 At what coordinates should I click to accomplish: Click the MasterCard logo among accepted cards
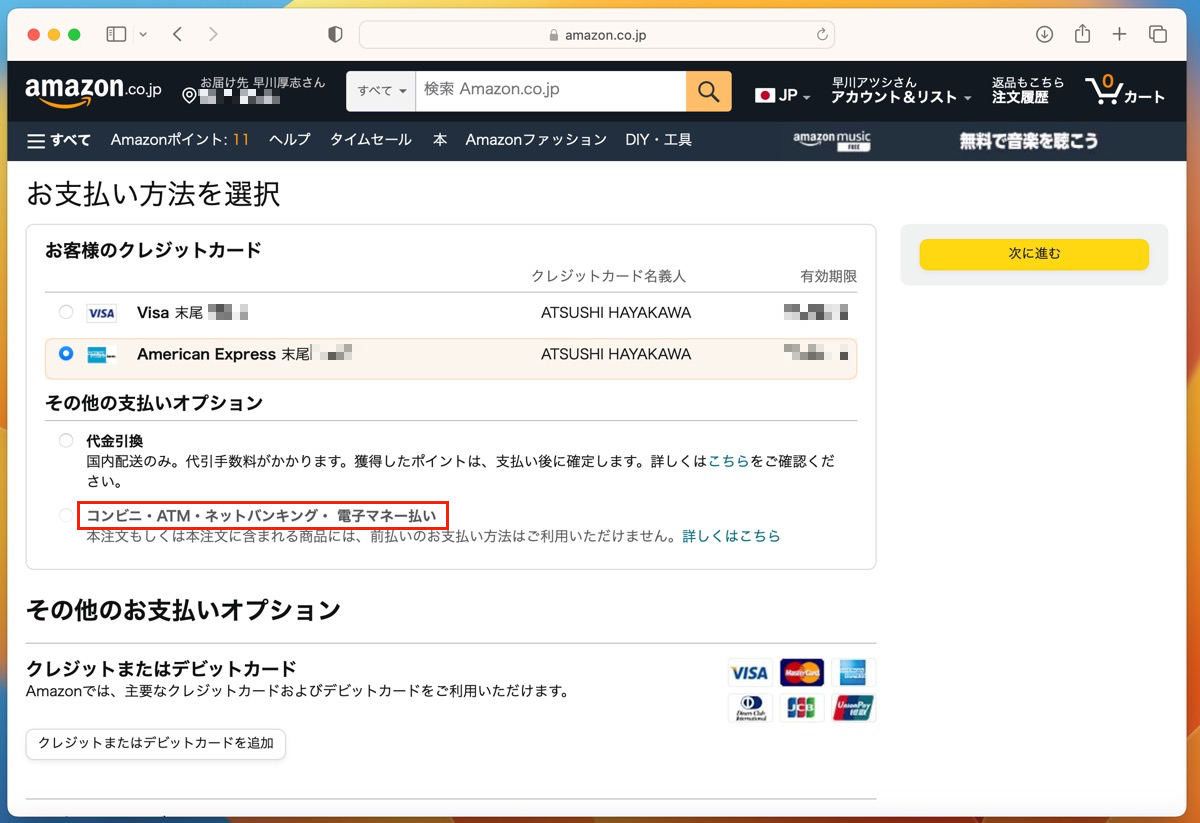pos(801,673)
